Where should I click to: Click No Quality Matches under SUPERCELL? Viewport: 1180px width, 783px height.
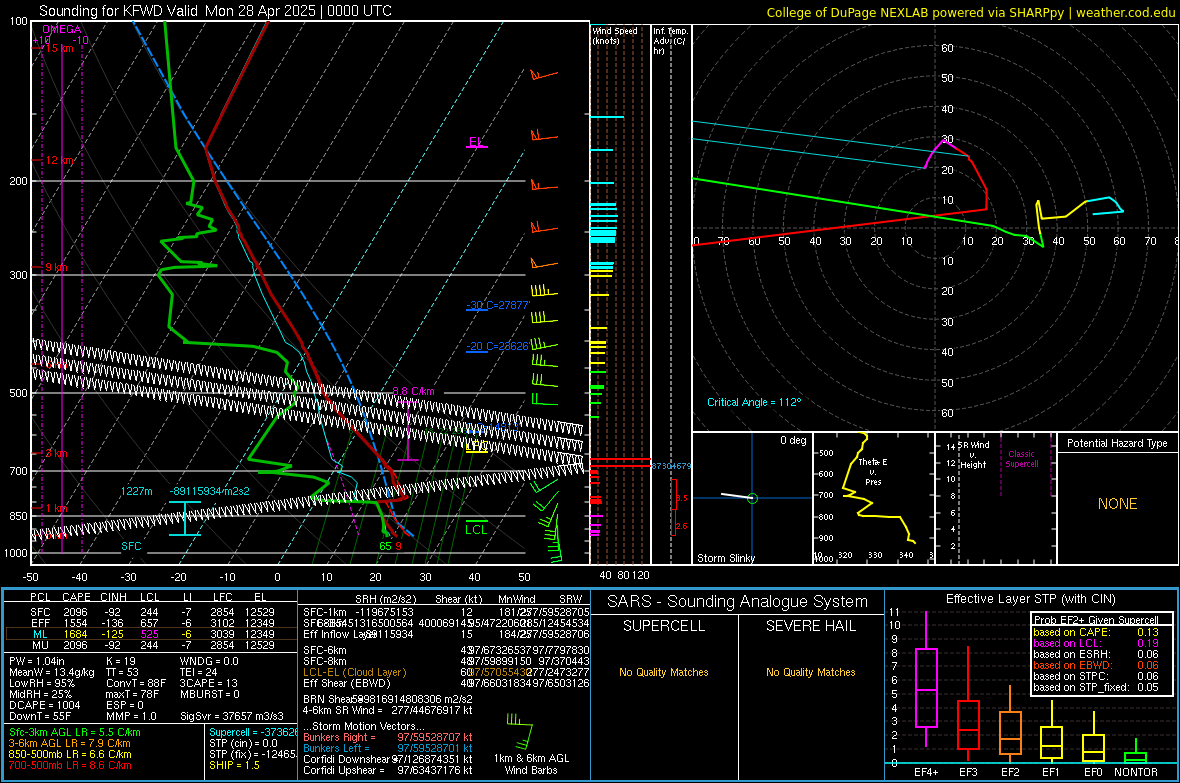(664, 672)
